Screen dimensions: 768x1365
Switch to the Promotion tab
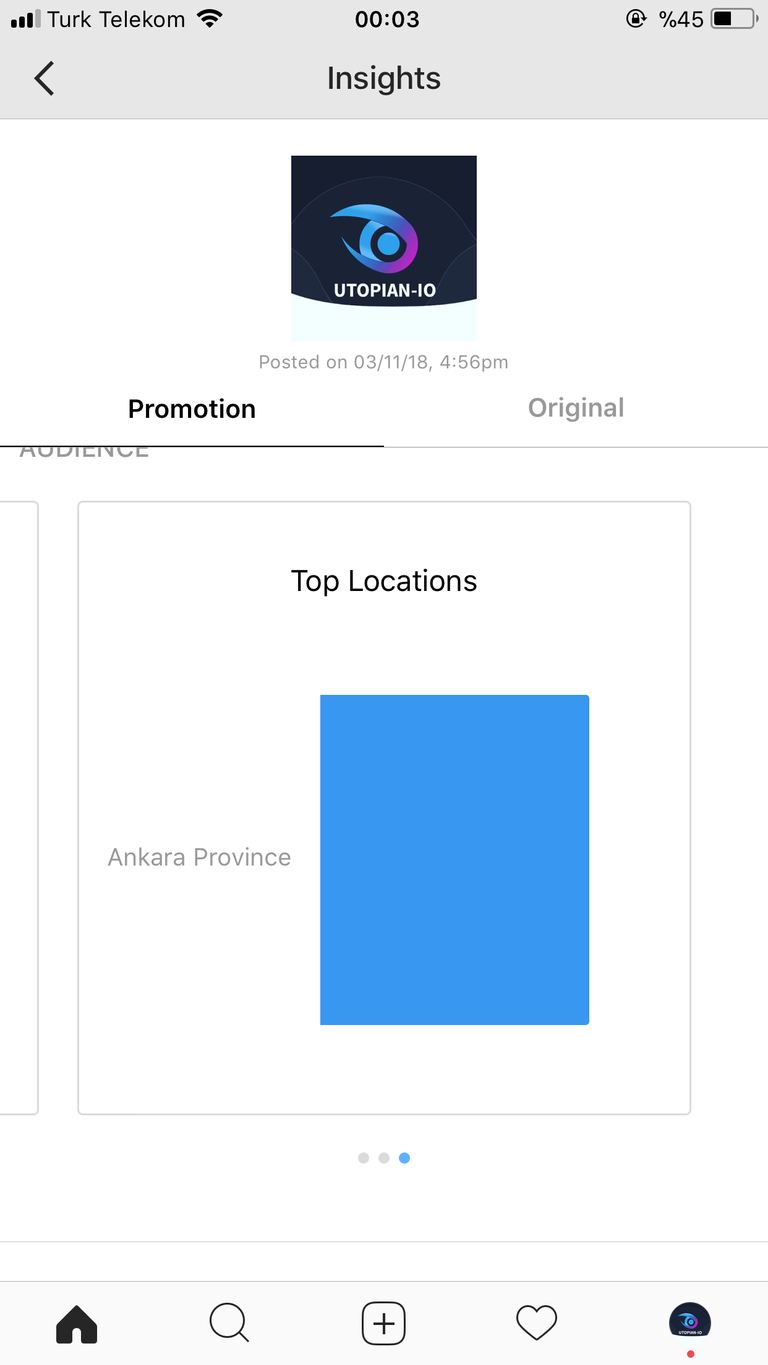pos(192,409)
